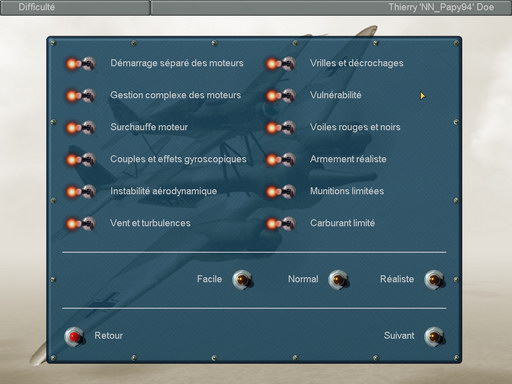Image resolution: width=512 pixels, height=384 pixels.
Task: Choose the Réaliste difficulty preset button
Action: [435, 280]
